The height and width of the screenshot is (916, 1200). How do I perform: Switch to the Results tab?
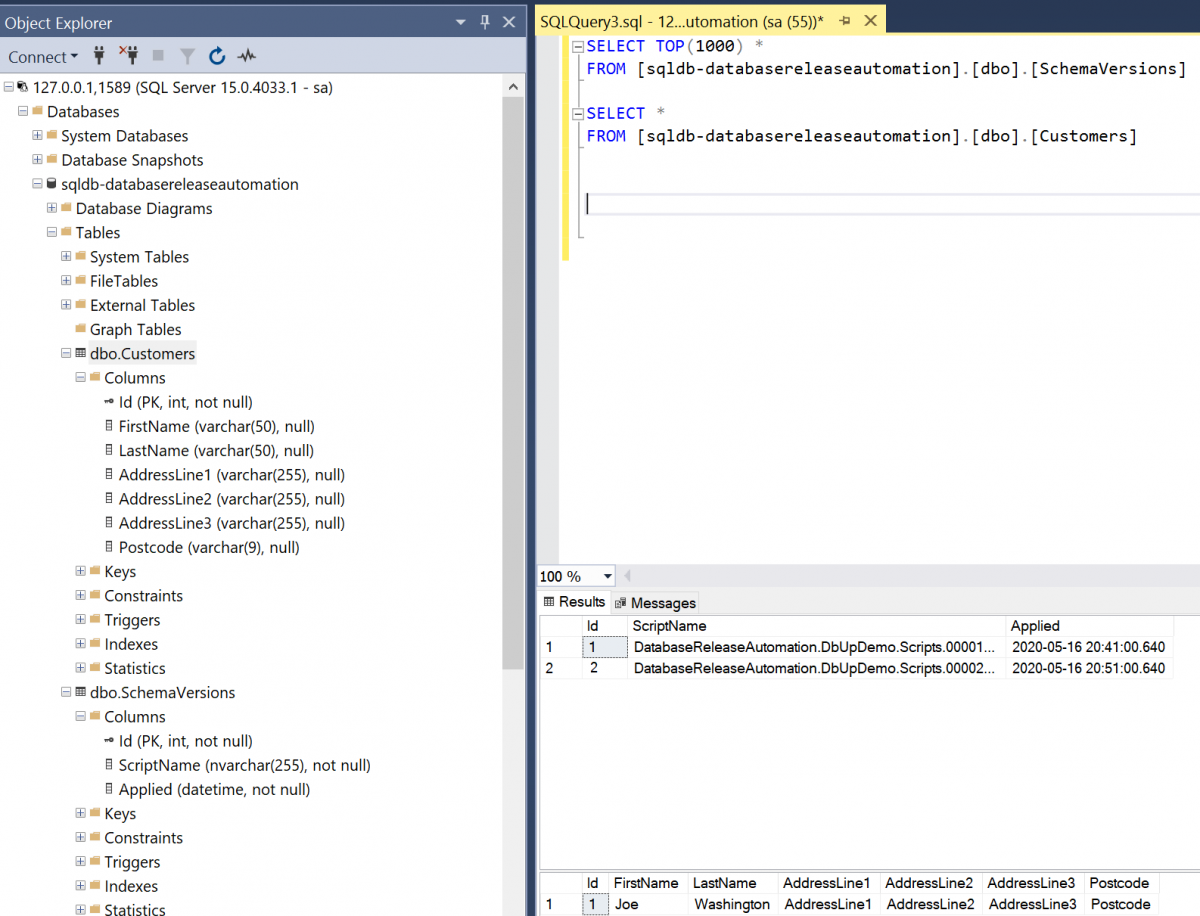tap(574, 602)
